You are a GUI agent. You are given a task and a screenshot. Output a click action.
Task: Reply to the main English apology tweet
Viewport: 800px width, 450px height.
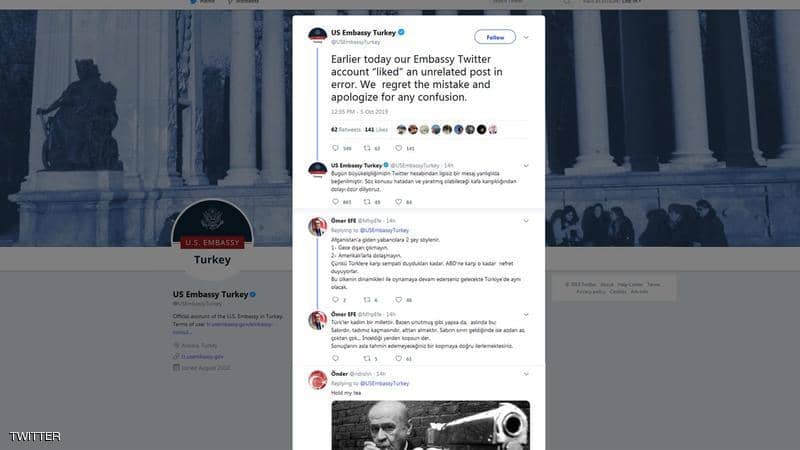click(336, 148)
